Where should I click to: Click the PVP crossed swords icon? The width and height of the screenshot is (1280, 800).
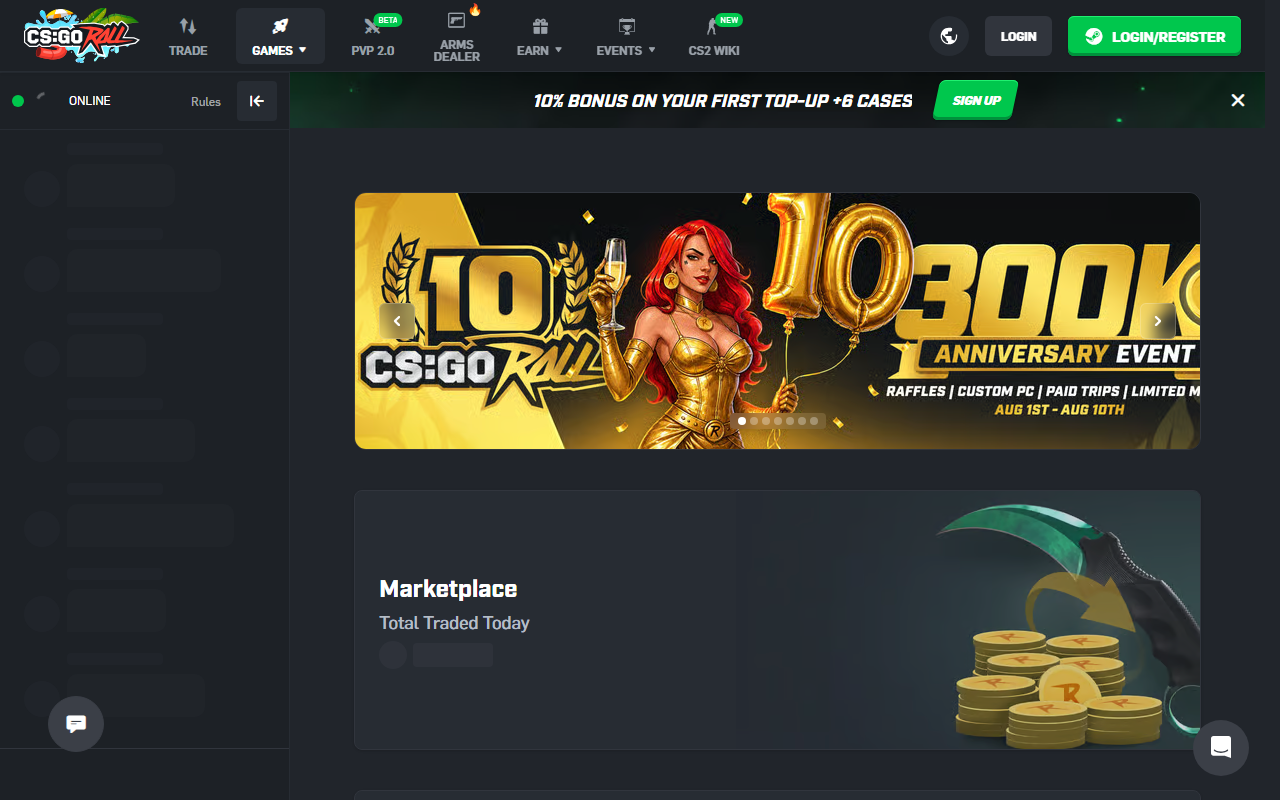tap(371, 28)
